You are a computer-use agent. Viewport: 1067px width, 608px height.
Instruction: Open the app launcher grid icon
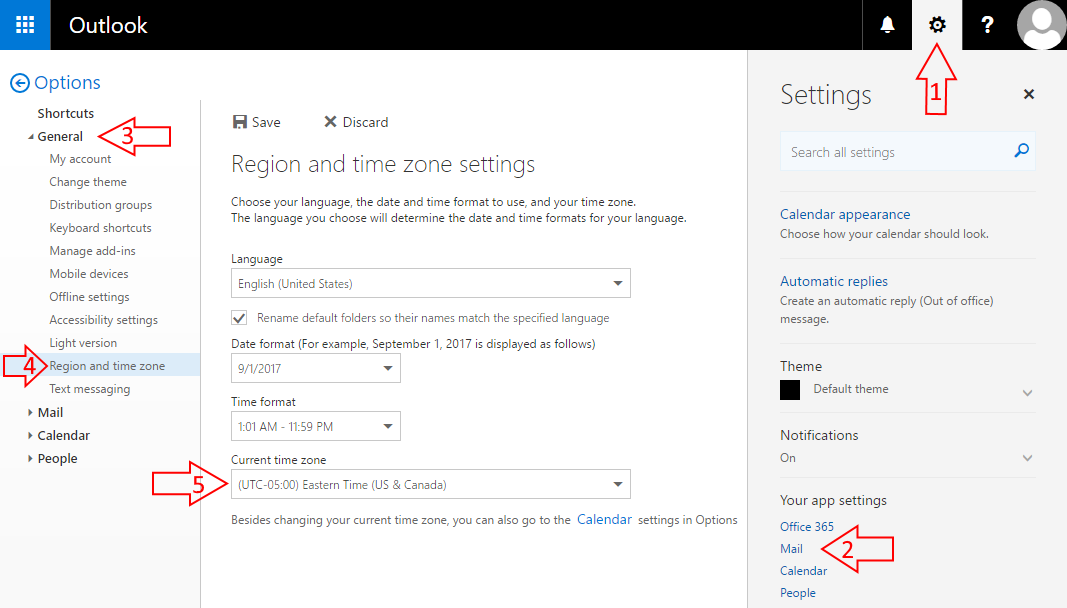24,24
